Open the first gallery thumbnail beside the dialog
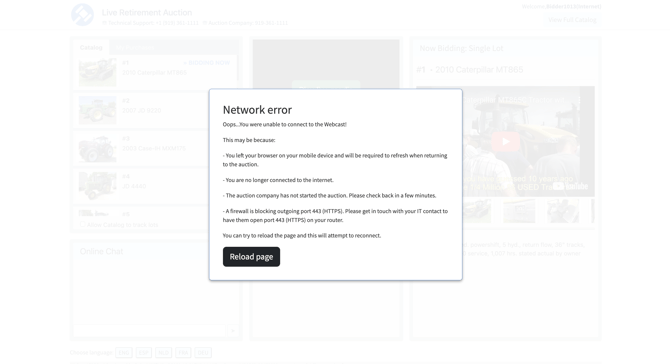 [x=476, y=211]
